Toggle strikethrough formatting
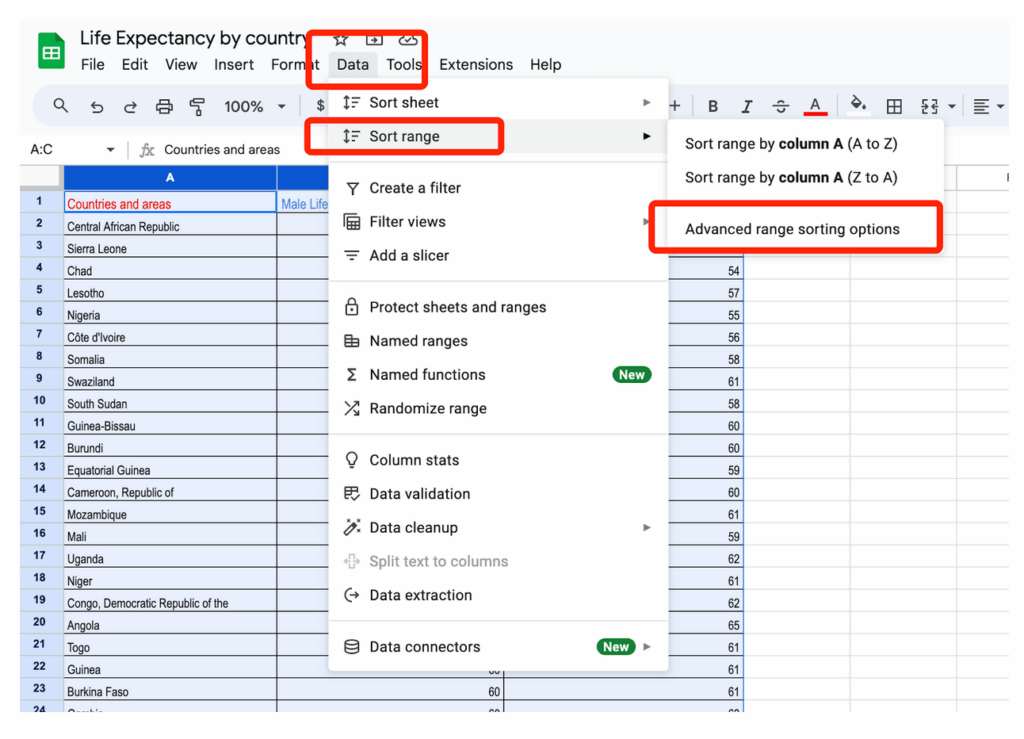Image resolution: width=1024 pixels, height=739 pixels. pos(781,106)
